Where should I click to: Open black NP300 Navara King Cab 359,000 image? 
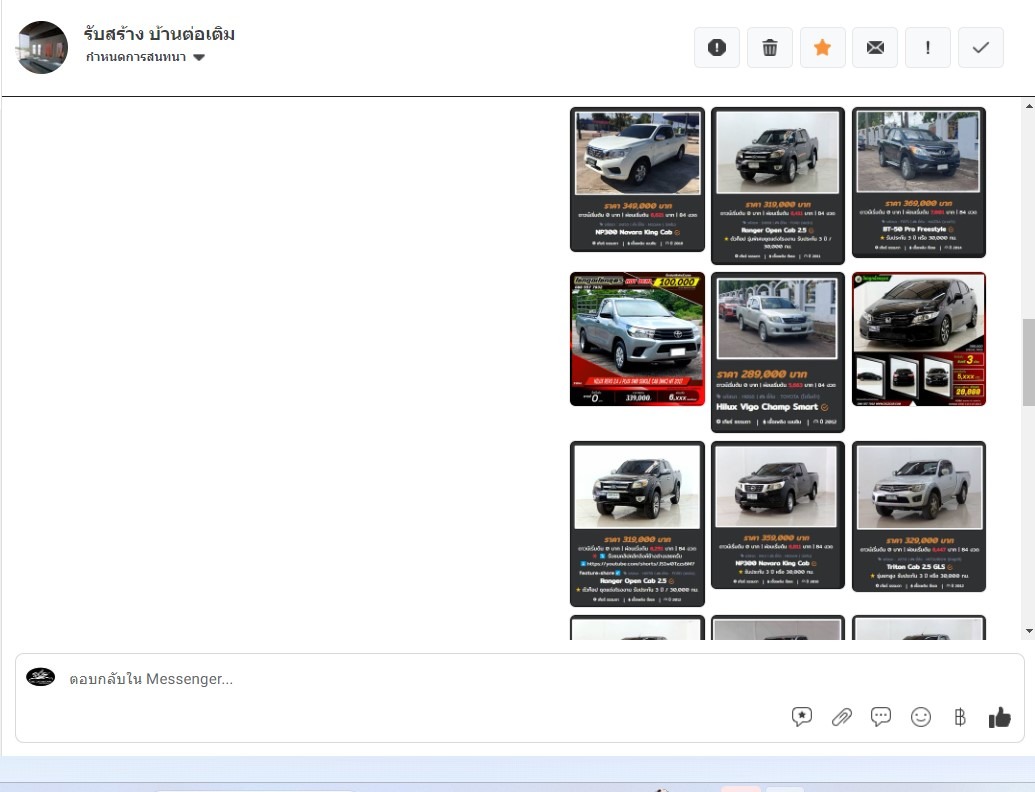[778, 515]
